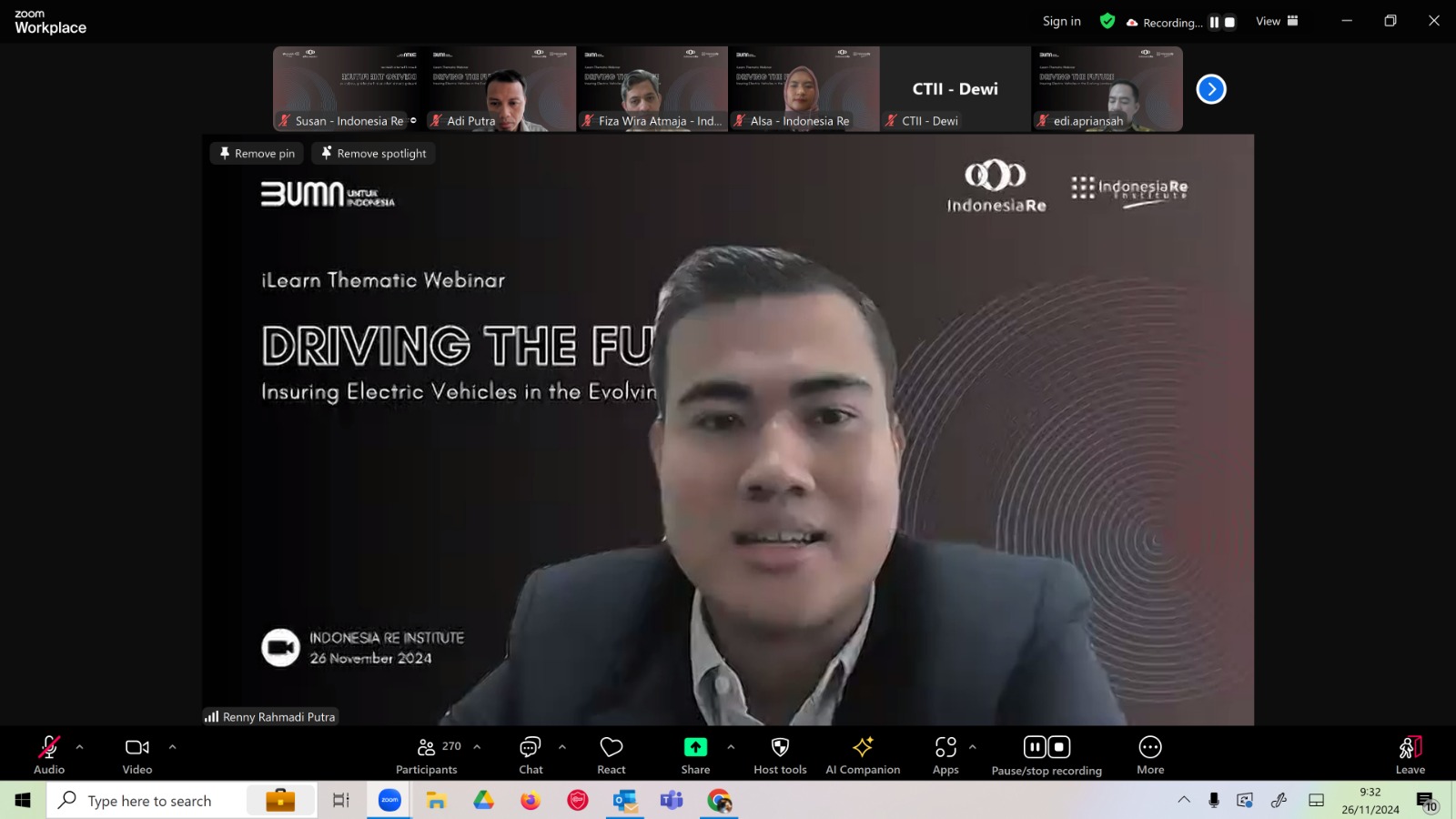Open File Explorer from taskbar
This screenshot has width=1456, height=819.
click(x=437, y=801)
